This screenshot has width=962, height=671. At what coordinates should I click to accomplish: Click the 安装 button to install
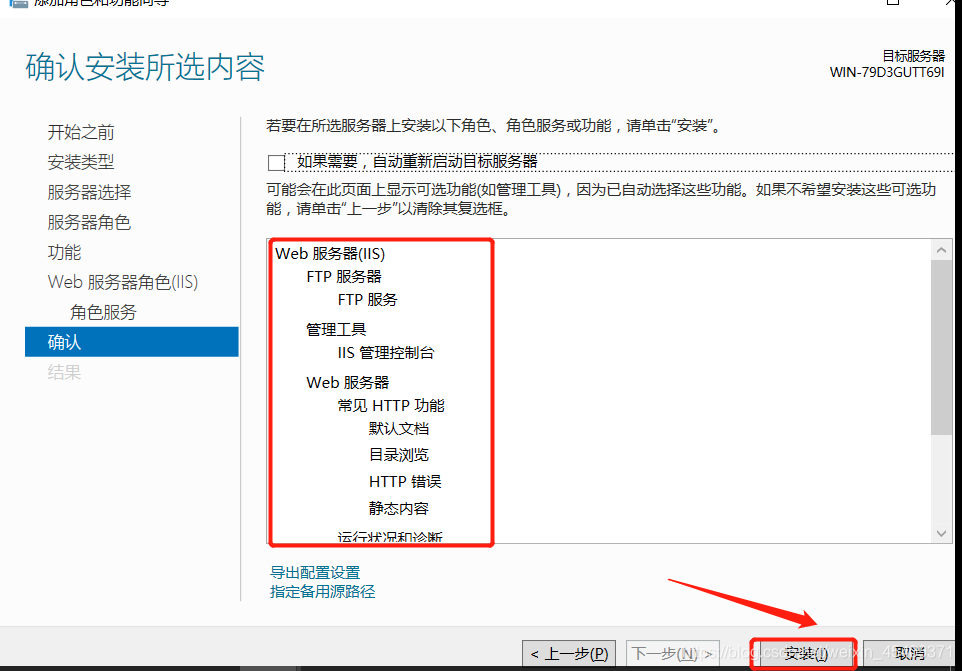pos(803,653)
